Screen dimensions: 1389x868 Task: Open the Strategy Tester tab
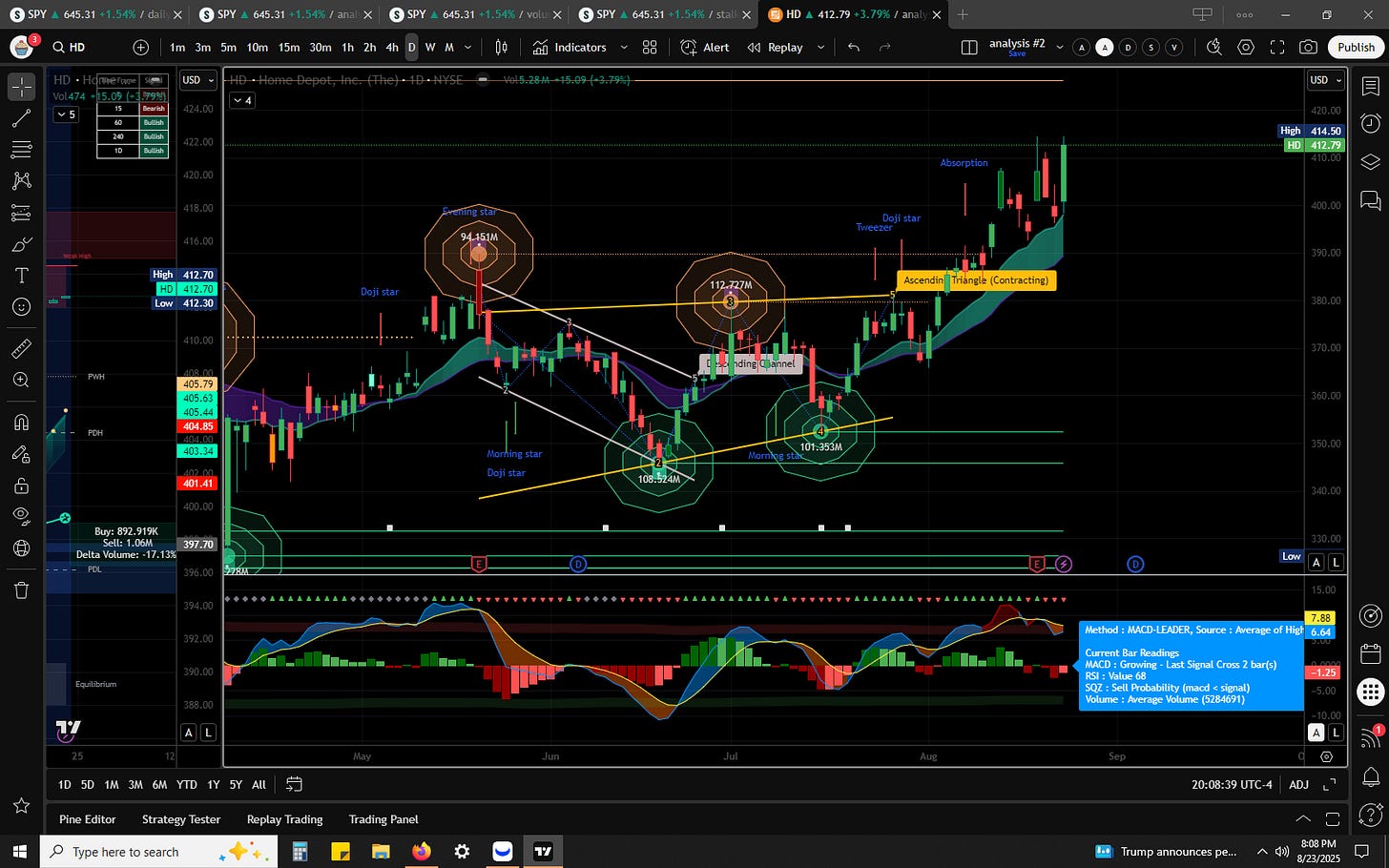(x=181, y=819)
